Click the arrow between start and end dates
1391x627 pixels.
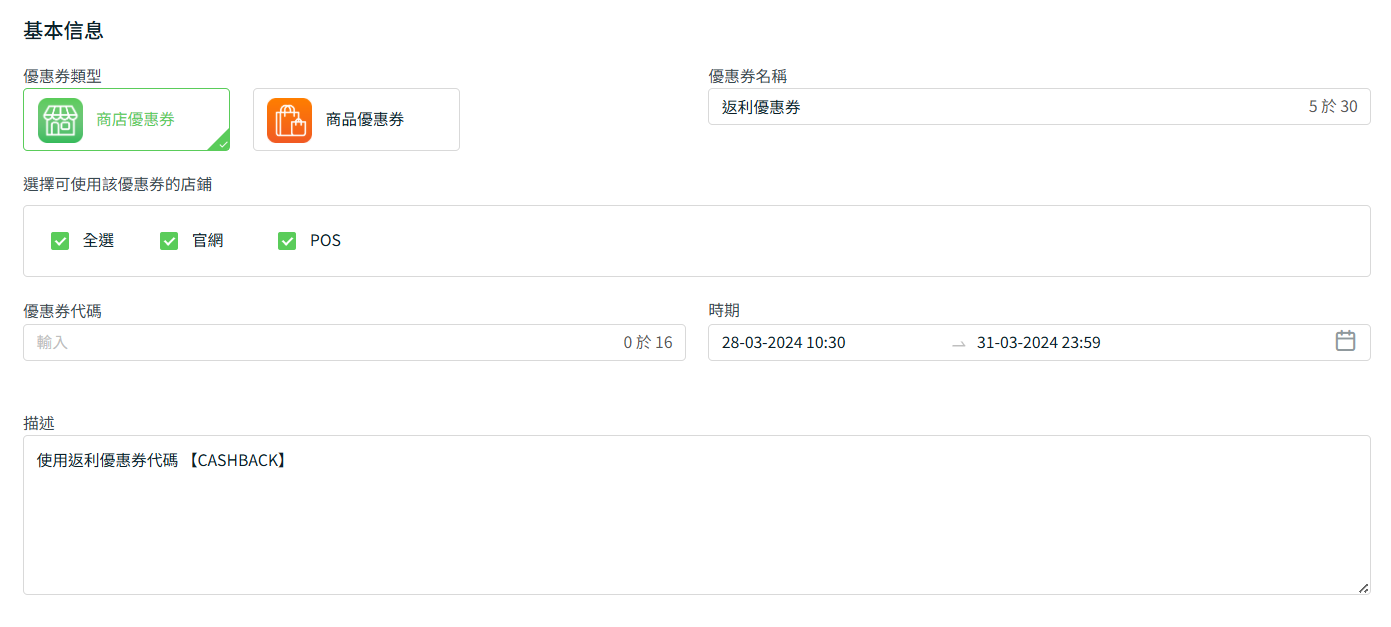coord(958,343)
